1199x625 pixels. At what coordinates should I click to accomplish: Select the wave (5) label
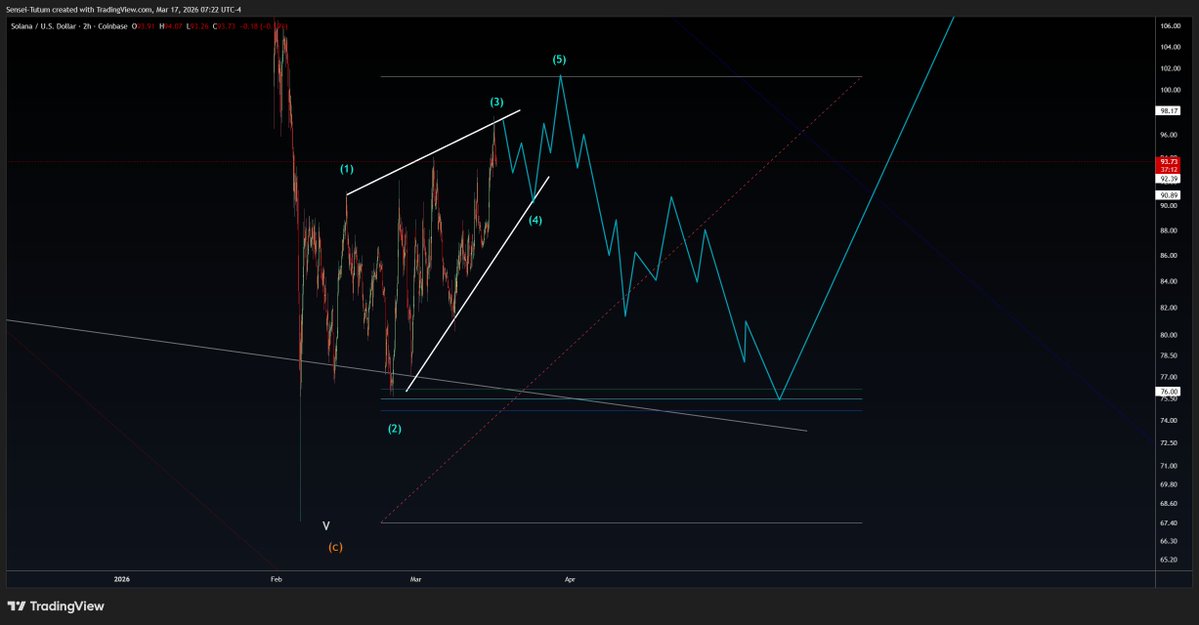tap(559, 60)
